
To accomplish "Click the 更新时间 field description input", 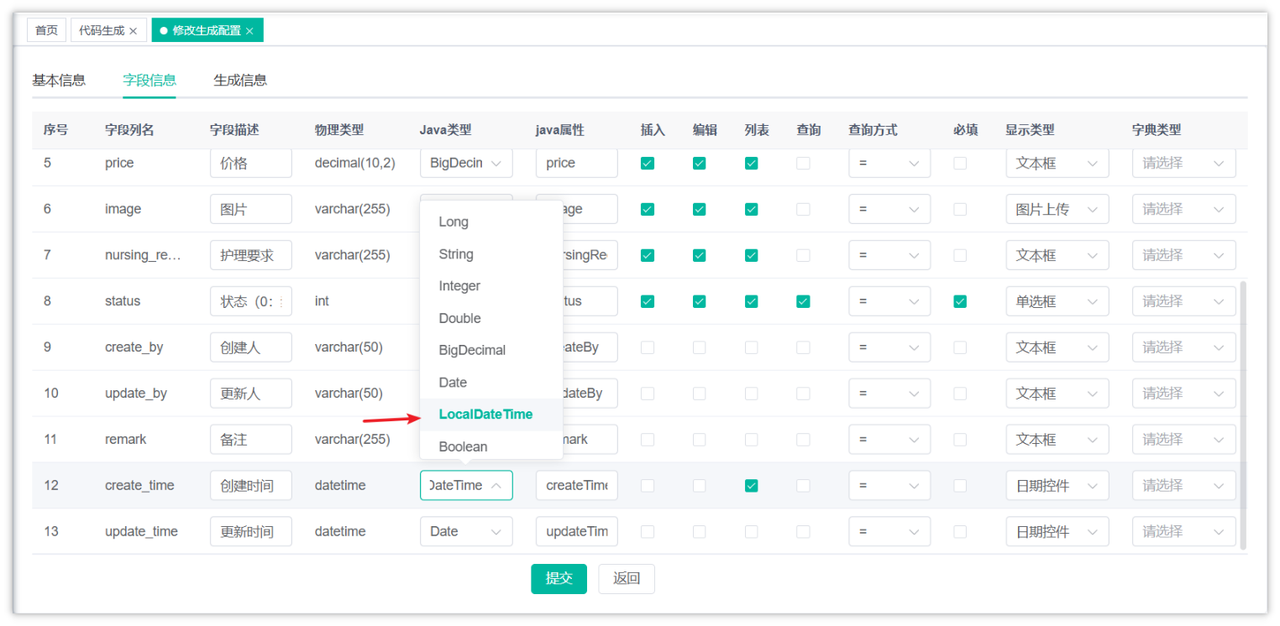I will (x=251, y=531).
